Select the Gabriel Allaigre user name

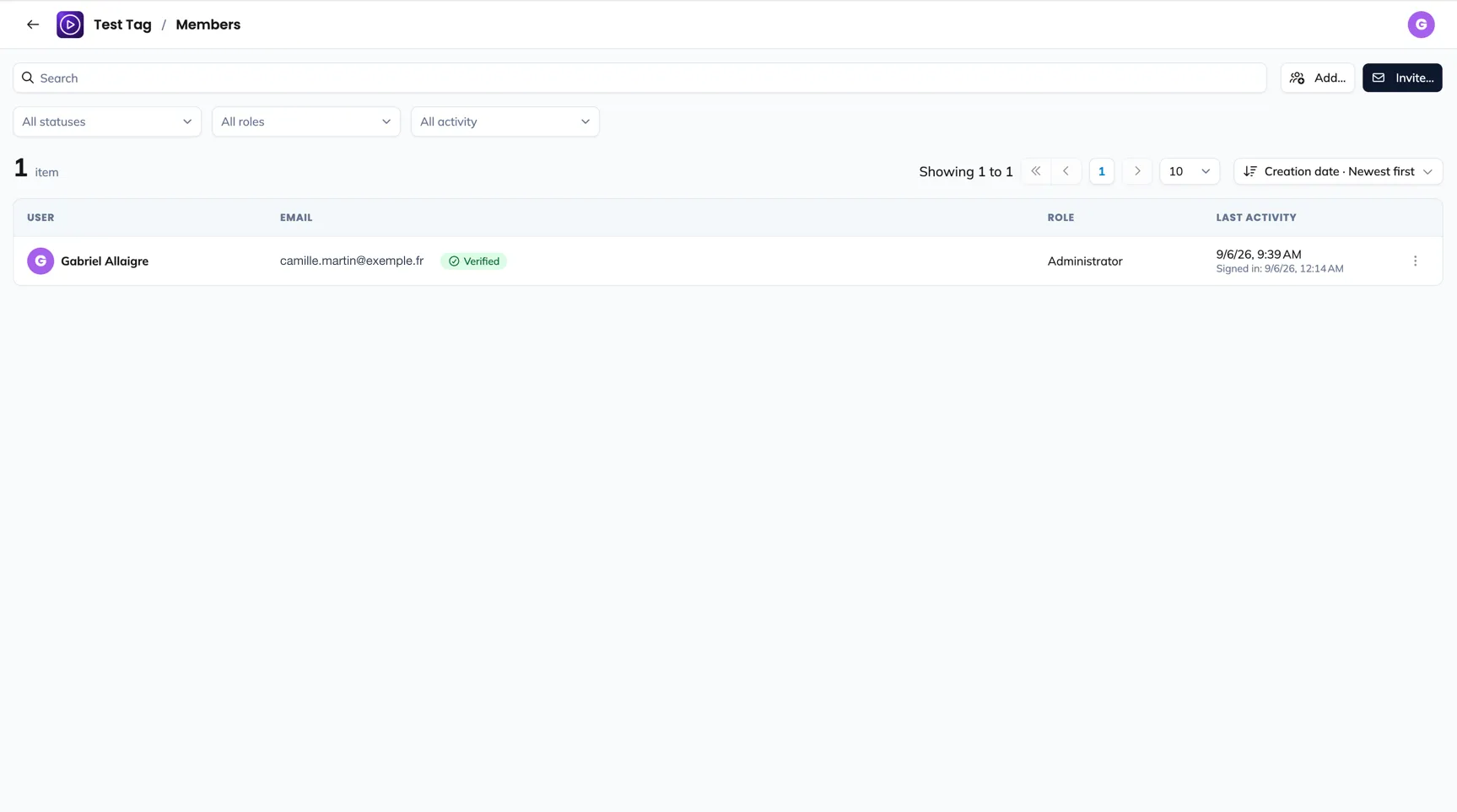coord(105,261)
